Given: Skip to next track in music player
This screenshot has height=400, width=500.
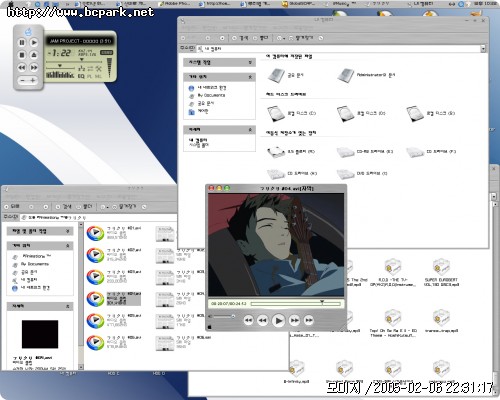Looking at the screenshot, I should click(34, 68).
